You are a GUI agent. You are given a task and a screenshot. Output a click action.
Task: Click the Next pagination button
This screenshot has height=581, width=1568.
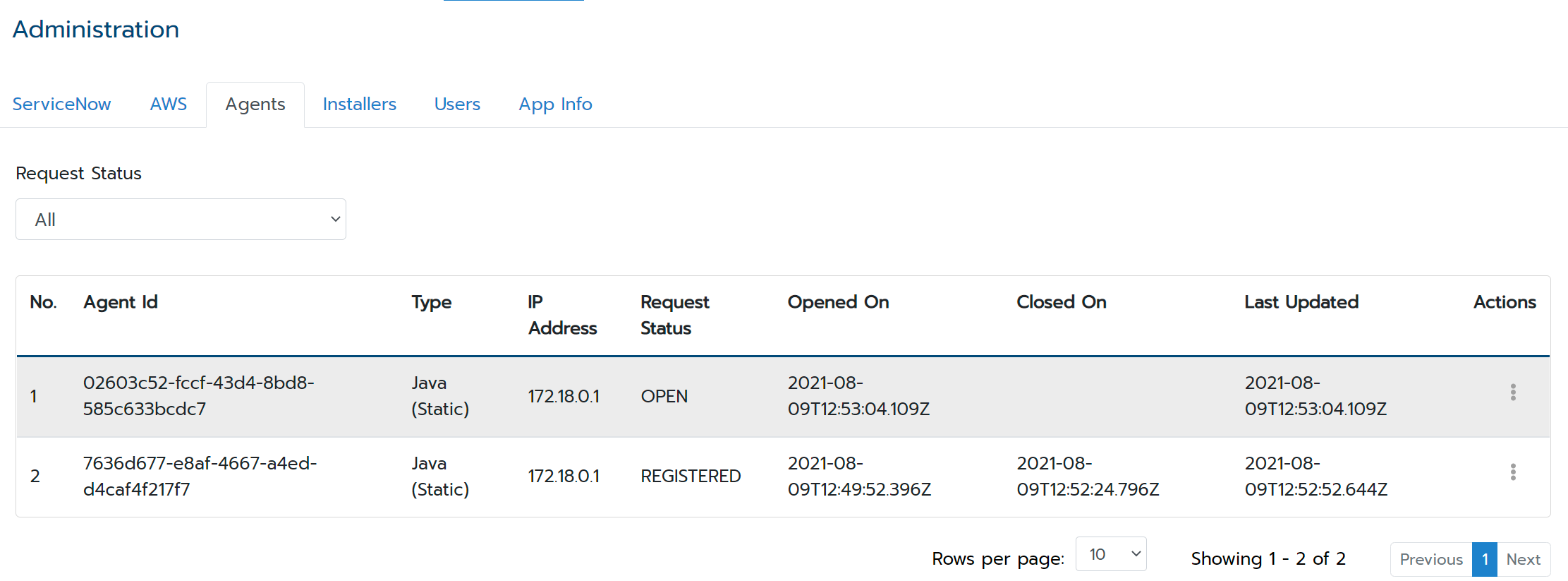pyautogui.click(x=1524, y=559)
